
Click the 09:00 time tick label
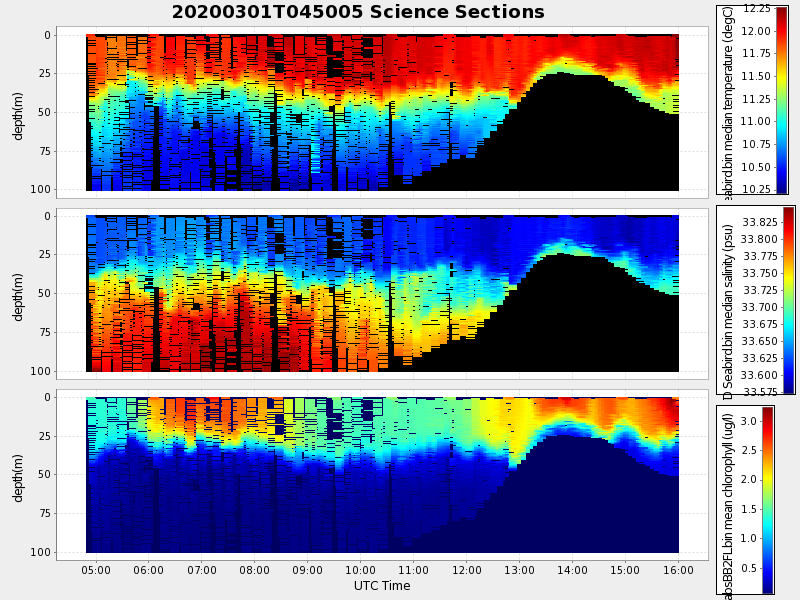308,570
